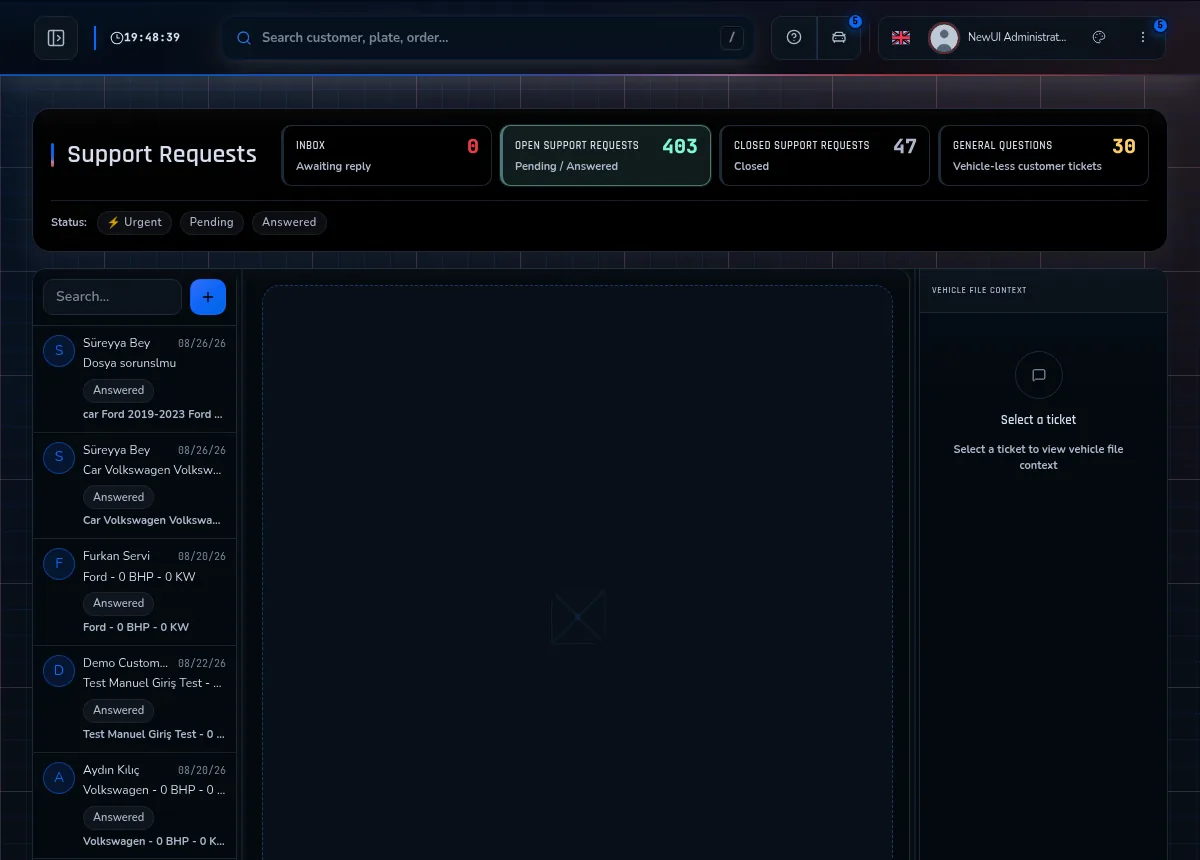Filter tickets by Urgent status

pyautogui.click(x=135, y=222)
